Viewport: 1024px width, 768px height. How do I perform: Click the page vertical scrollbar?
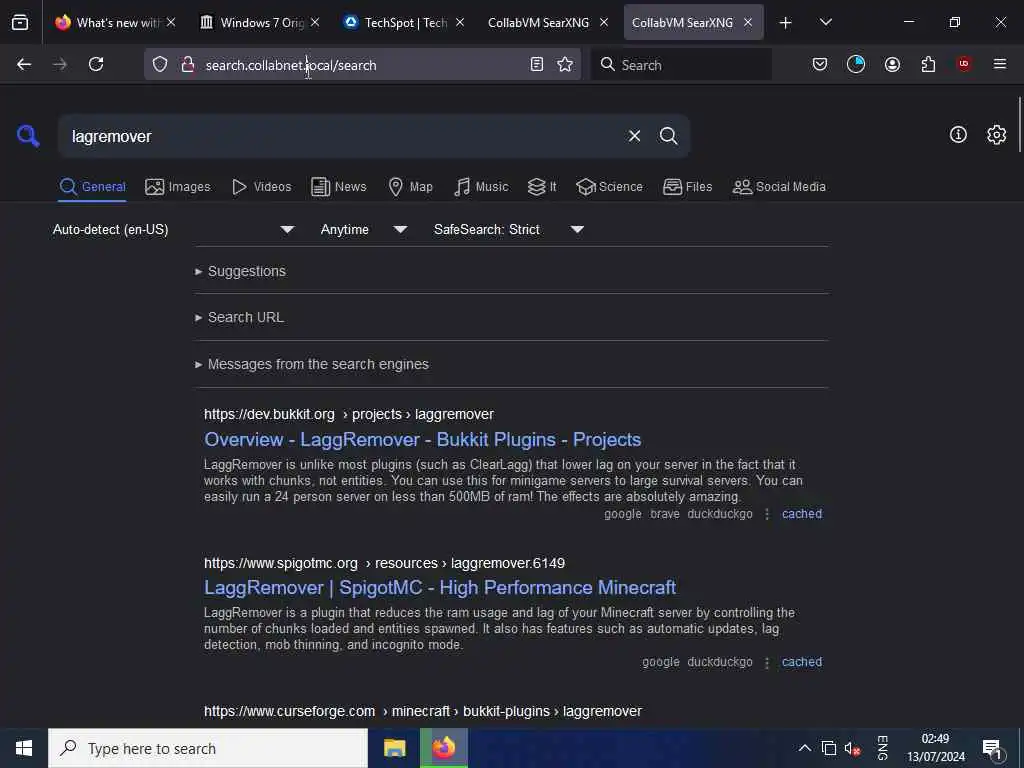(x=1019, y=124)
